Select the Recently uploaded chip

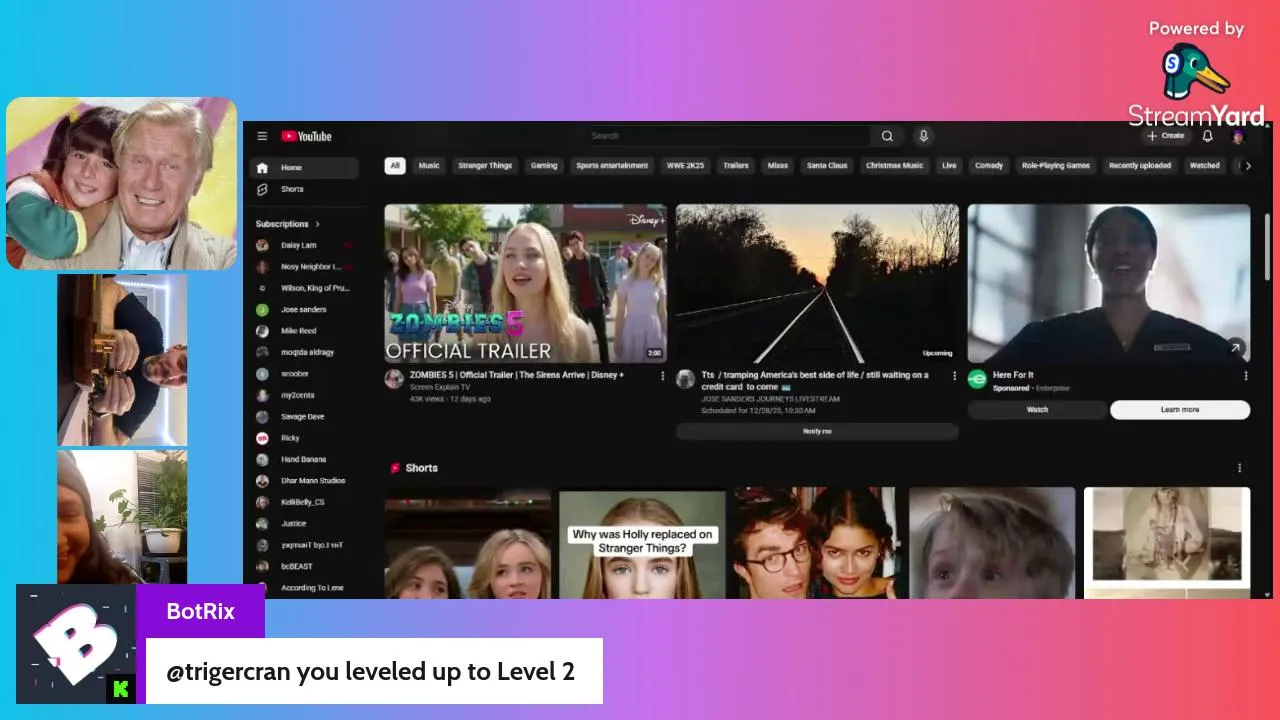coord(1140,166)
